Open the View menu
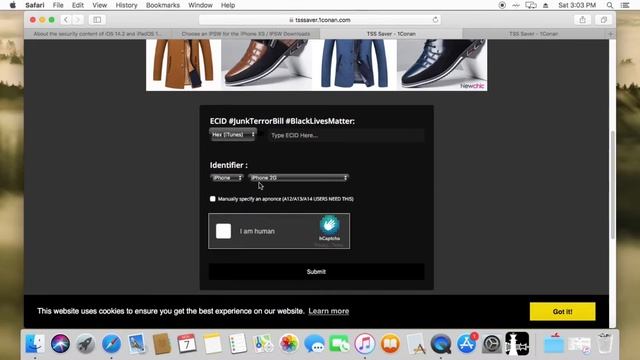640x360 pixels. [100, 5]
